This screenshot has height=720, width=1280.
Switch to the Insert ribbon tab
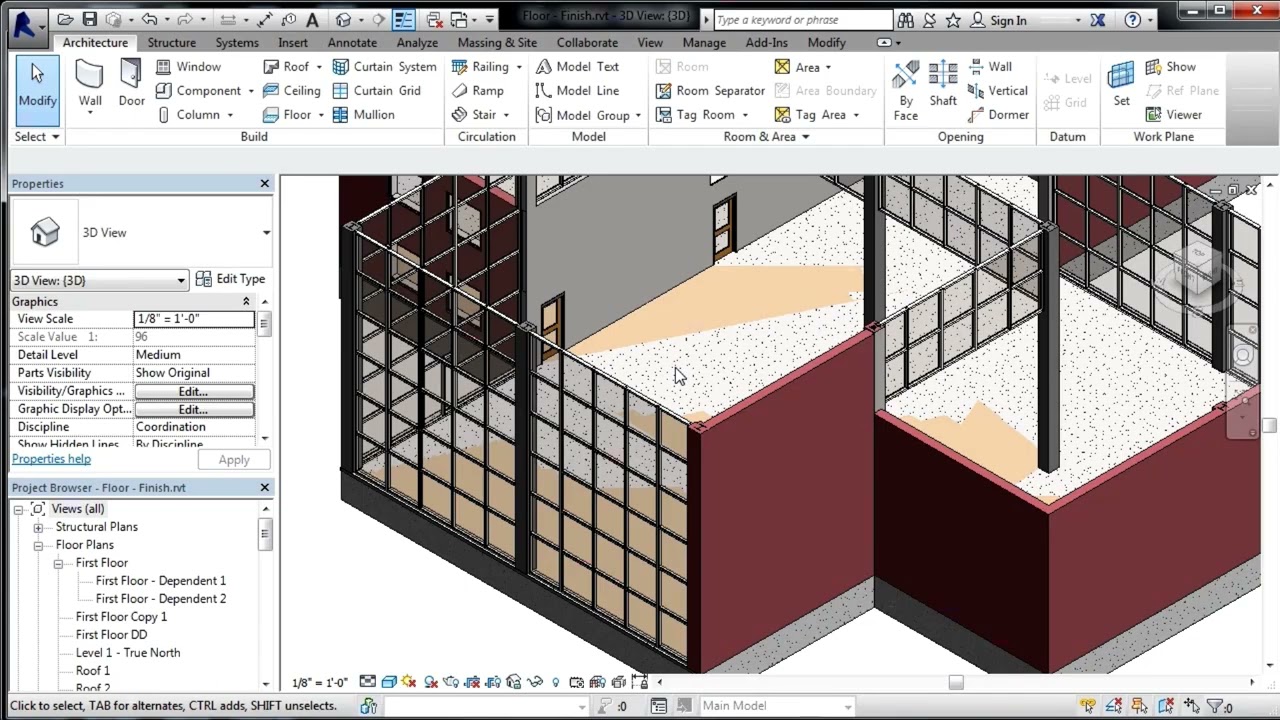point(293,43)
